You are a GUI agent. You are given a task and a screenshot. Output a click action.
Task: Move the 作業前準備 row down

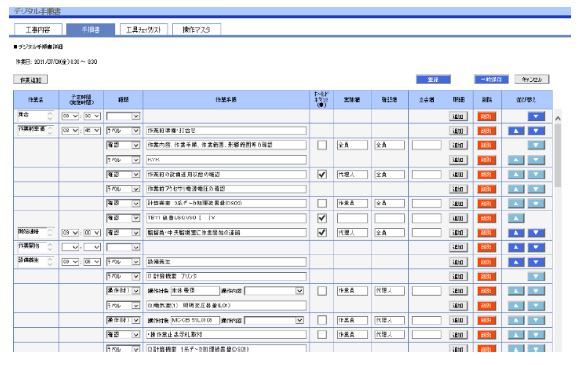pos(536,131)
